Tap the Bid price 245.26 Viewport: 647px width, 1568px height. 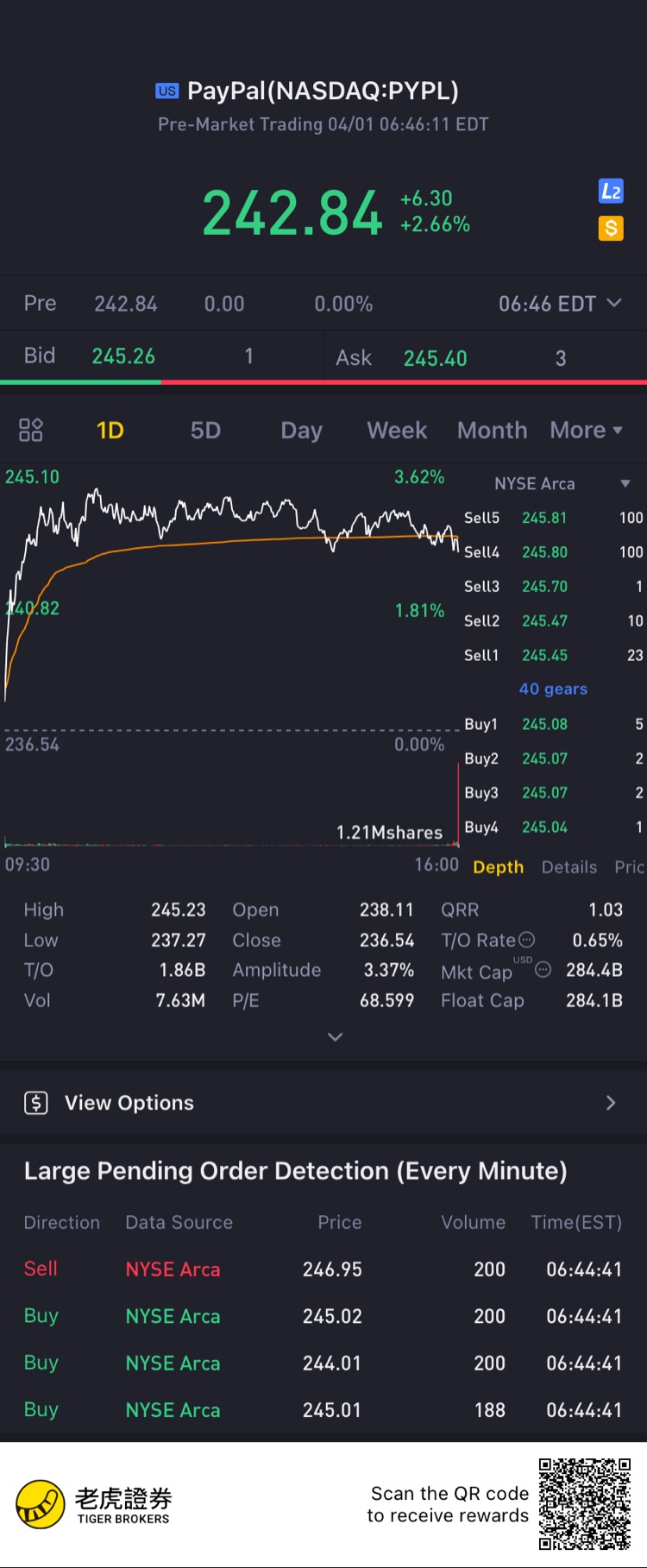[x=123, y=356]
